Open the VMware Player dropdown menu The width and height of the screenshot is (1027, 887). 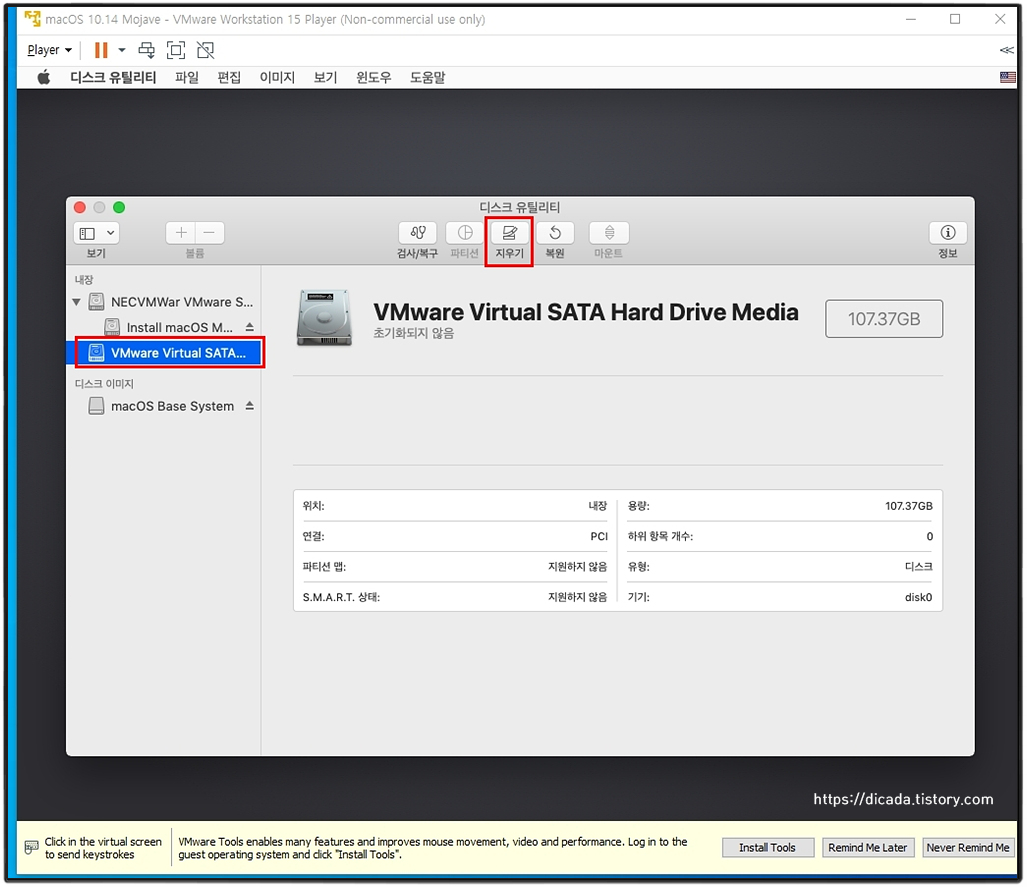tap(50, 50)
